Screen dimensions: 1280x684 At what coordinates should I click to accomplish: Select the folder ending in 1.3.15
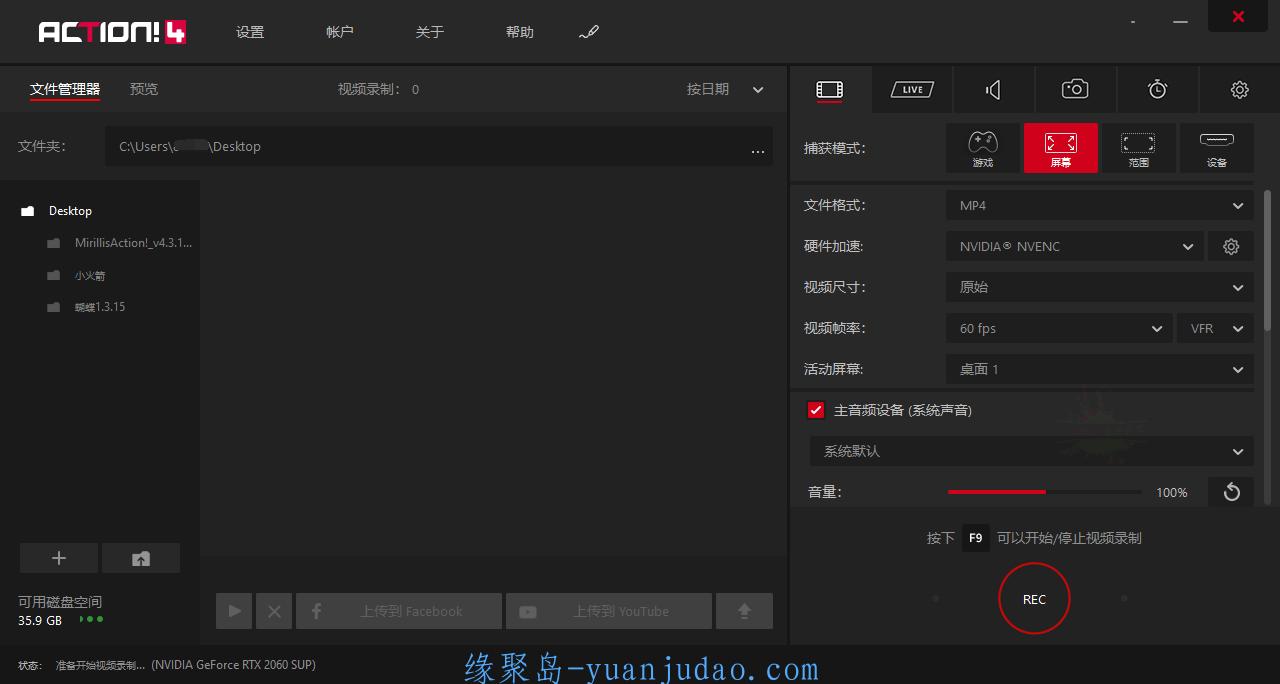click(x=100, y=307)
